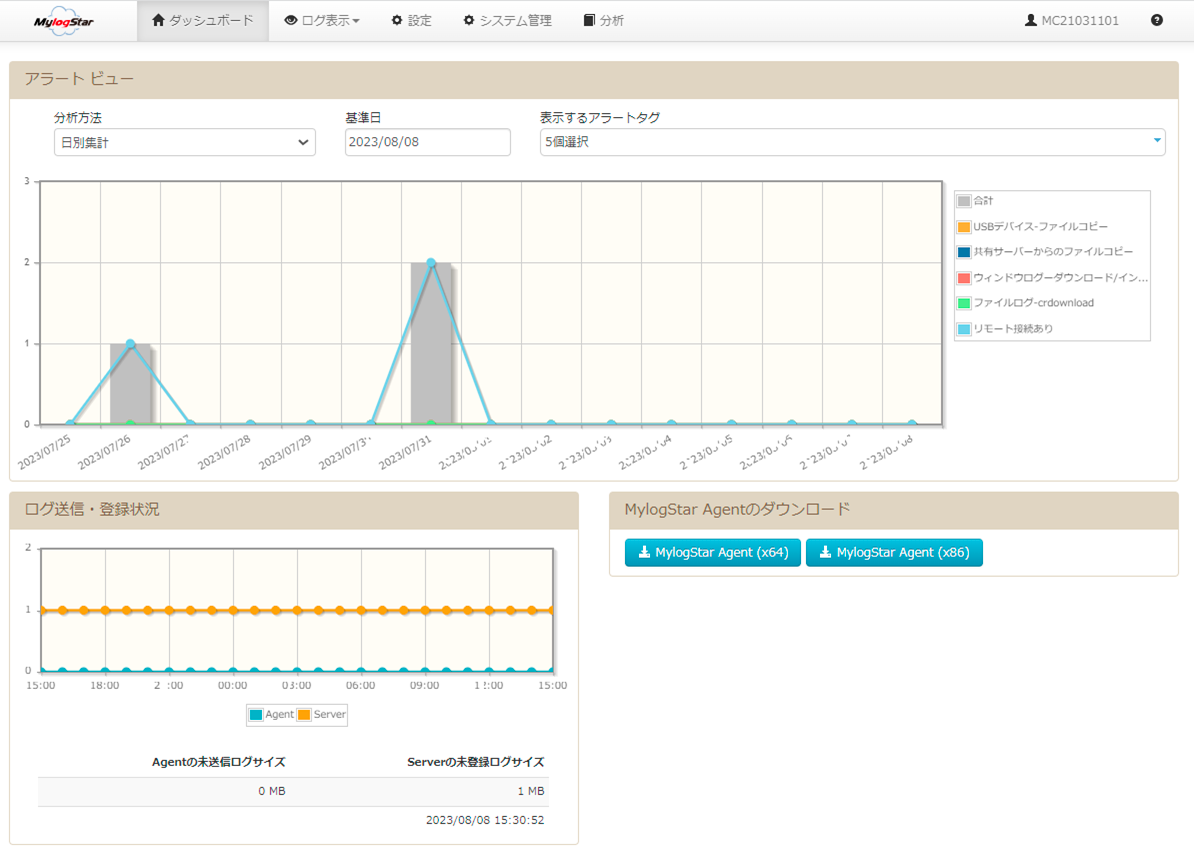Click the 基準日 date field

tap(428, 142)
